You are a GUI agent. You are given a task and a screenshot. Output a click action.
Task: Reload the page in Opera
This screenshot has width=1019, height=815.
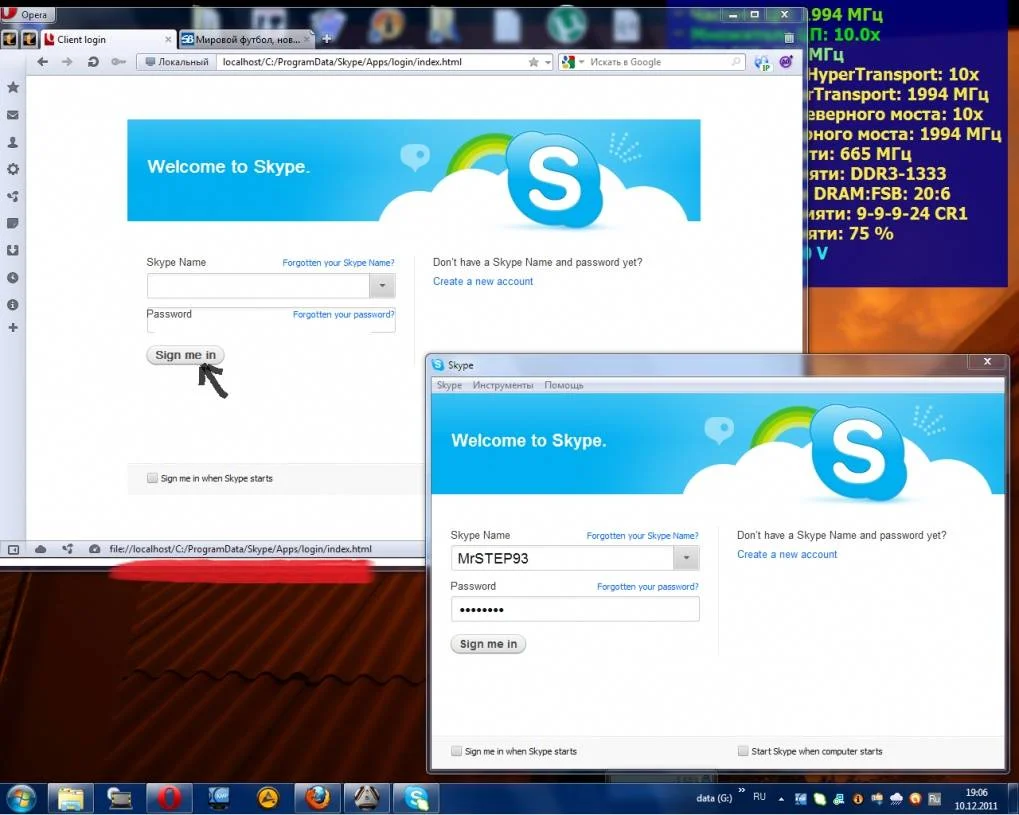point(93,62)
